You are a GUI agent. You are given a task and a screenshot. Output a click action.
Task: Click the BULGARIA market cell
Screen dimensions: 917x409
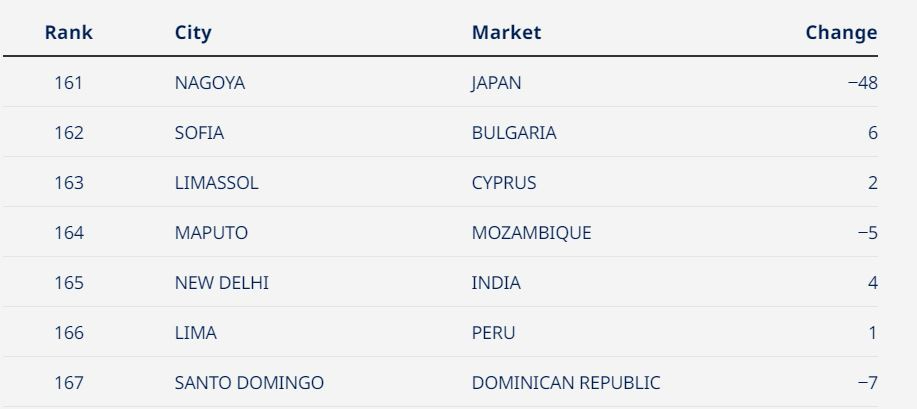514,133
